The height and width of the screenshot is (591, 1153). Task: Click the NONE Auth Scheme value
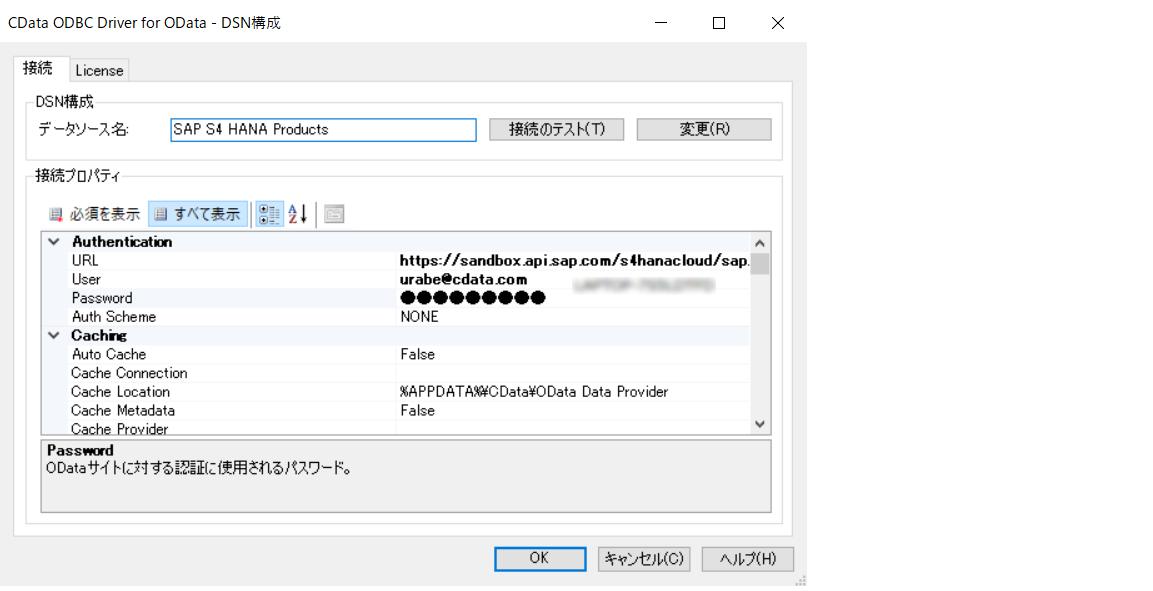click(x=419, y=317)
